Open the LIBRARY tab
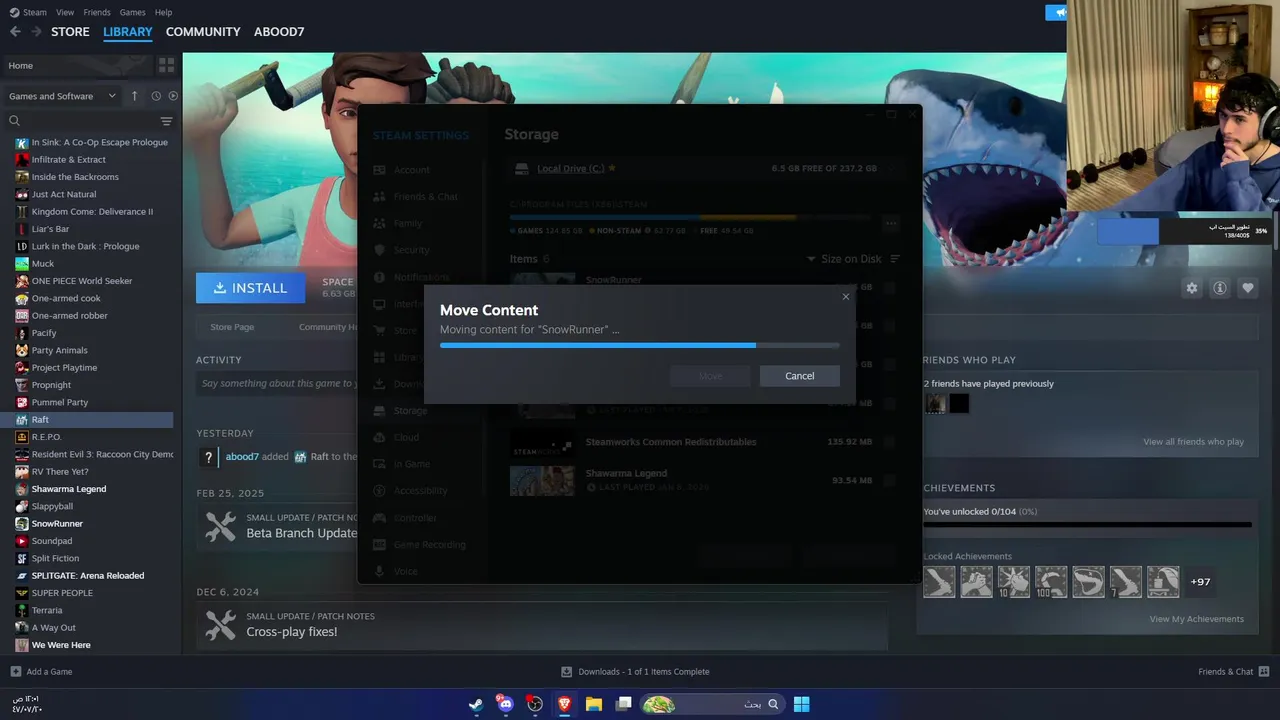This screenshot has width=1280, height=720. (x=128, y=32)
